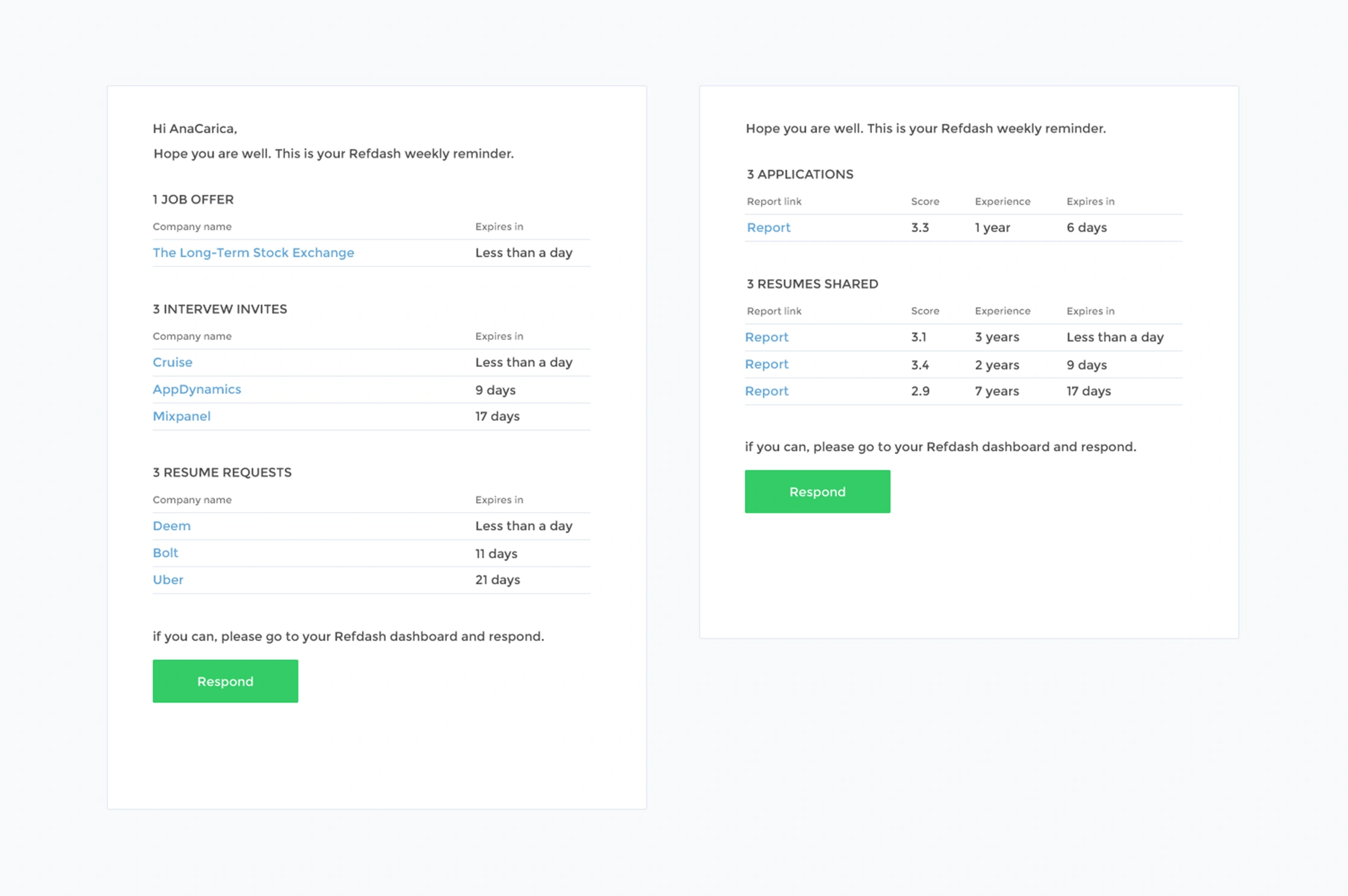This screenshot has height=896, width=1348.
Task: Open the AppDynamics company link
Action: tap(196, 389)
